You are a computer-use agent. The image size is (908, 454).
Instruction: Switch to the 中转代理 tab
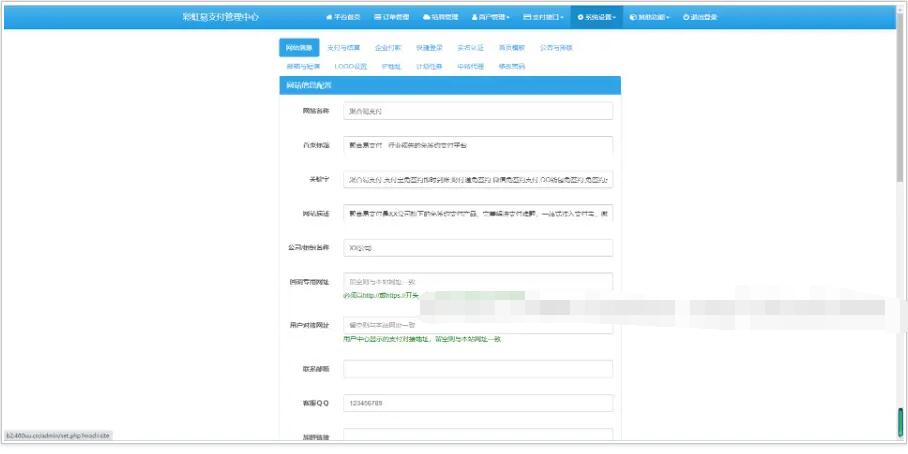[470, 67]
